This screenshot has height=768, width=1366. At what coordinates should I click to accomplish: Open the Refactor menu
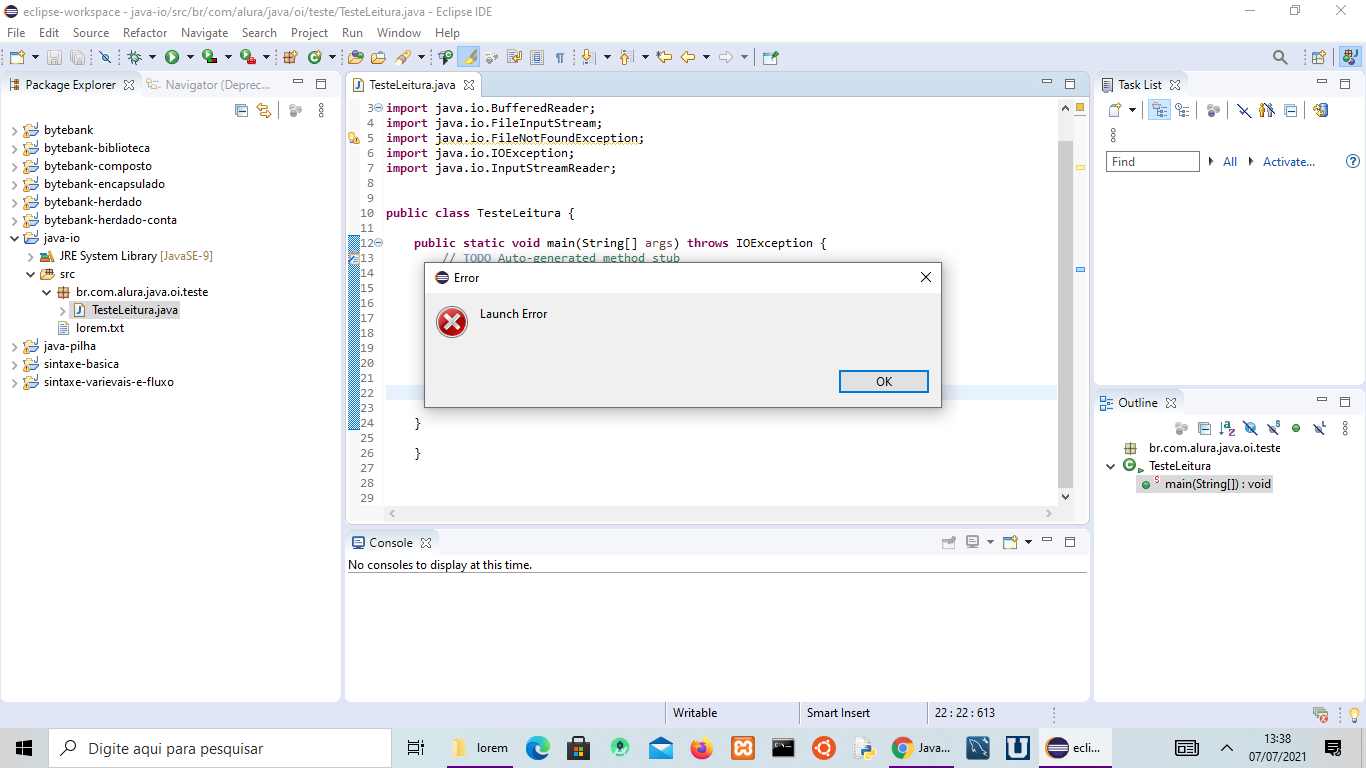pos(145,33)
